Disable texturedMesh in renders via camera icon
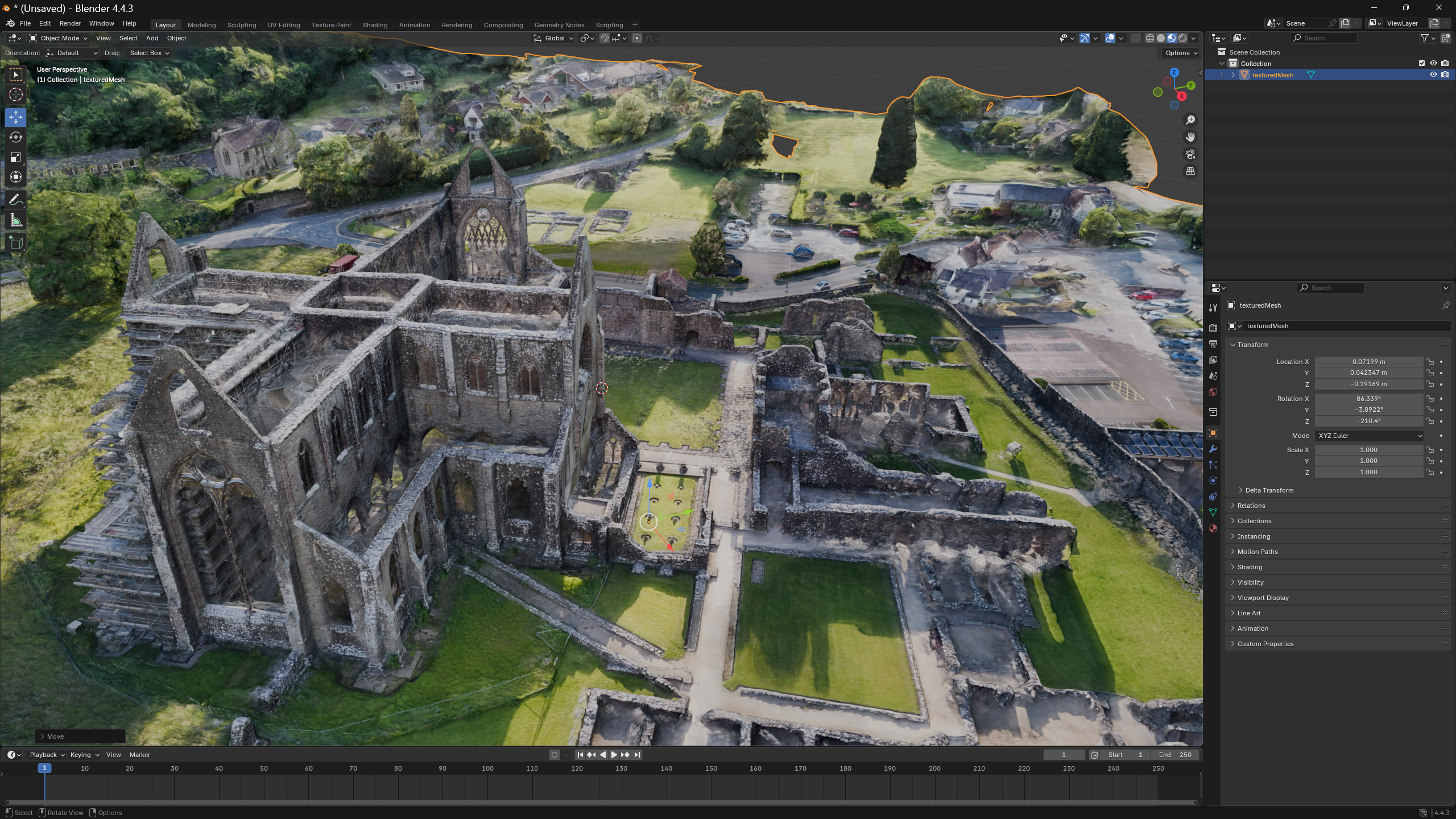Image resolution: width=1456 pixels, height=819 pixels. (x=1445, y=75)
